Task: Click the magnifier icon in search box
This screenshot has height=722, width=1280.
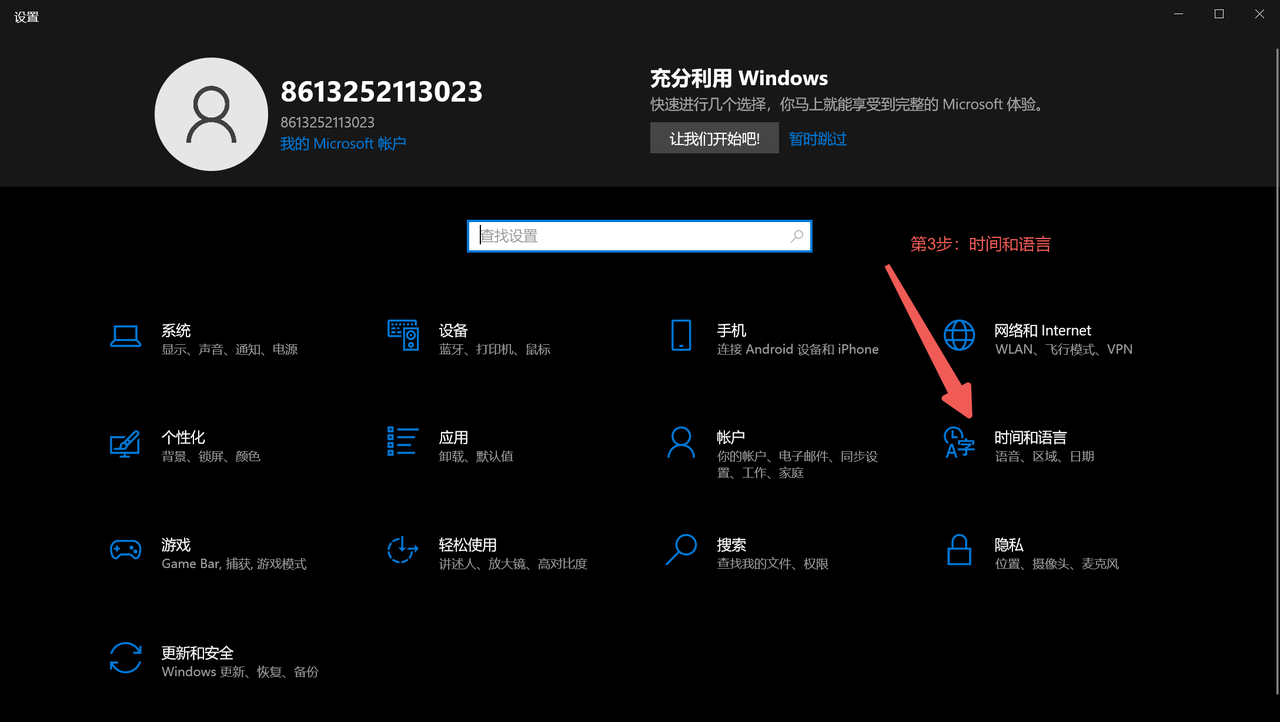Action: [x=797, y=237]
